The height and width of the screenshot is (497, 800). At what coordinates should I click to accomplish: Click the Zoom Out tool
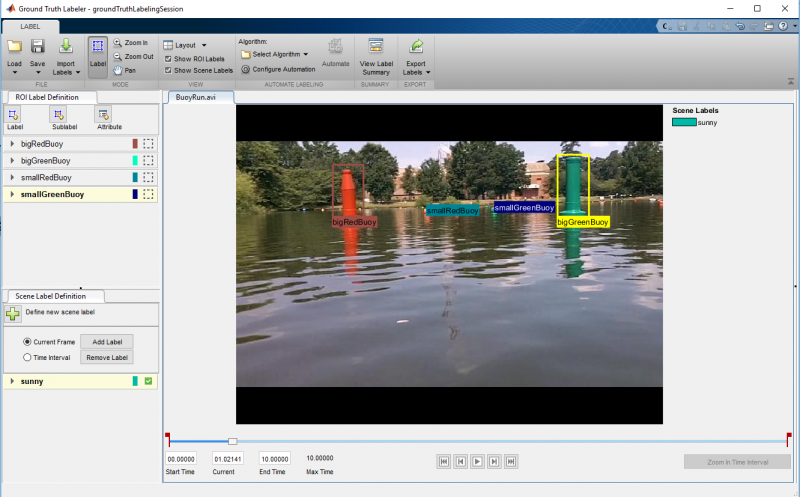pos(133,57)
